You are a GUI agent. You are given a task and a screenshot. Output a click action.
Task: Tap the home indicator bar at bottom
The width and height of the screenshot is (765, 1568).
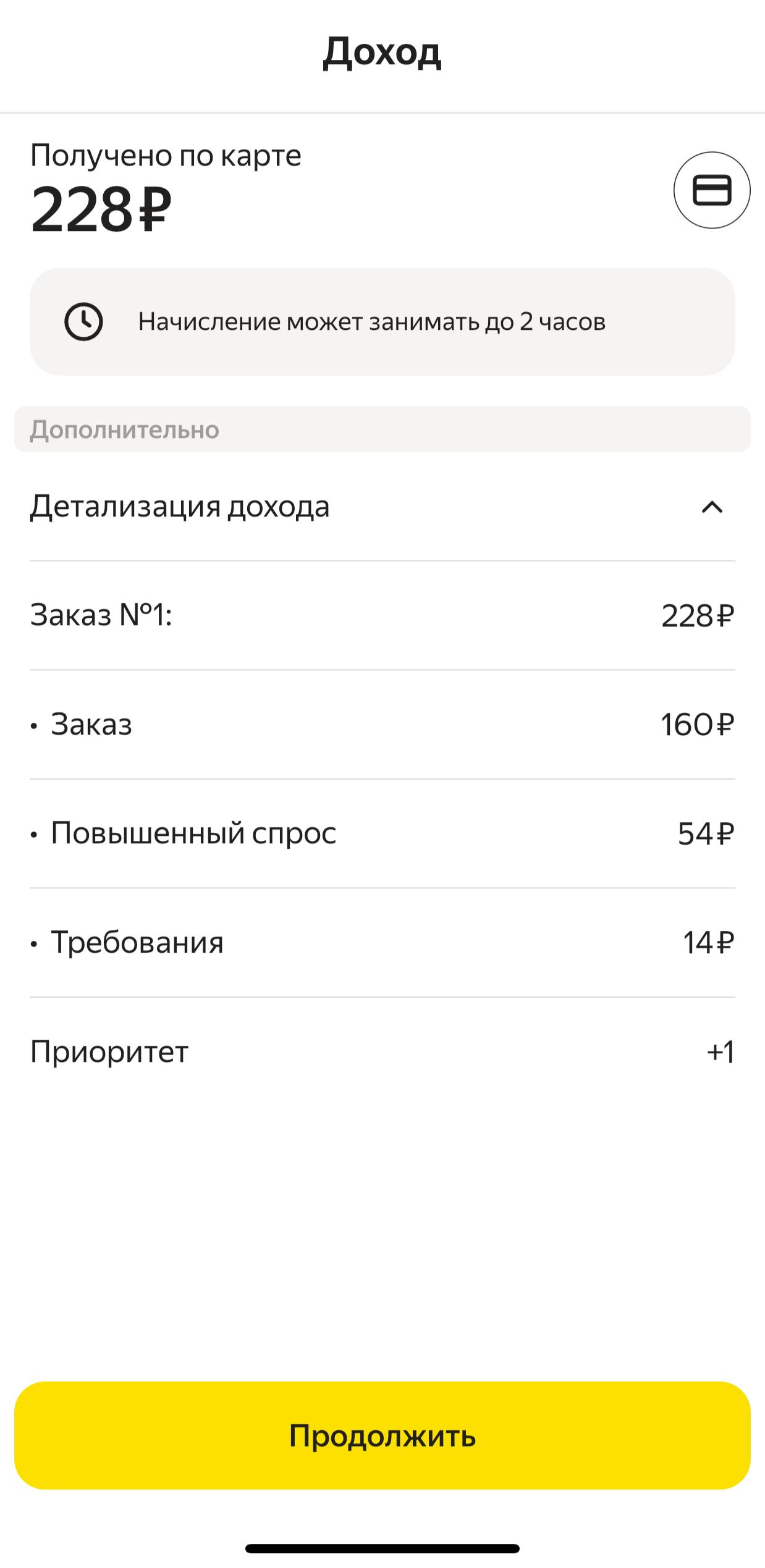coord(382,1548)
